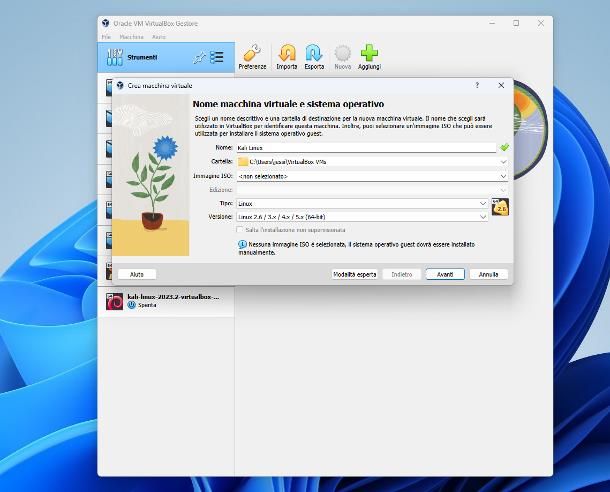Click the Nome text field
Viewport: 610px width, 492px height.
(x=366, y=148)
